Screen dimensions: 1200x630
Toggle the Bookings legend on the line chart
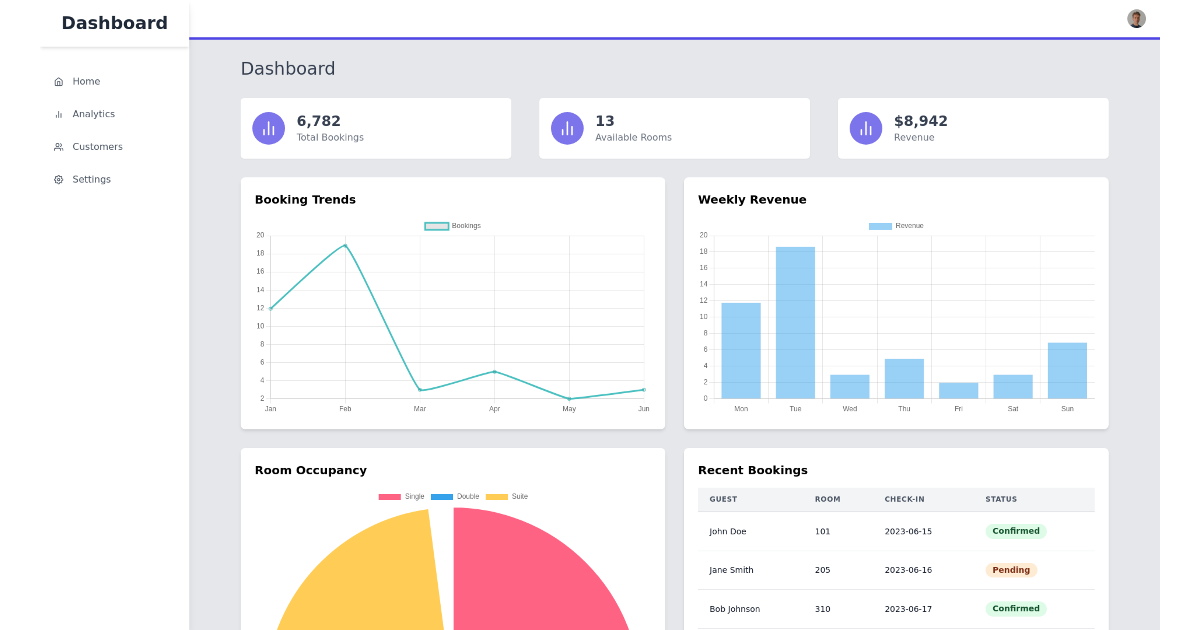[455, 226]
